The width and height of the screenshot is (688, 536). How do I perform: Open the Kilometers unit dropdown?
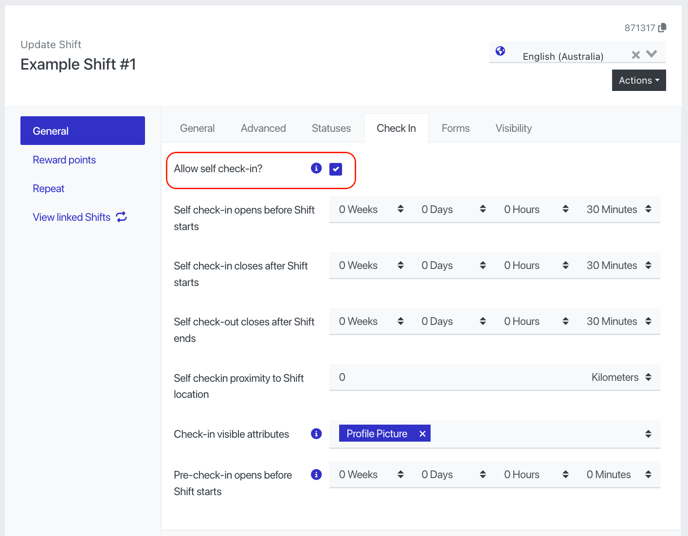click(621, 377)
